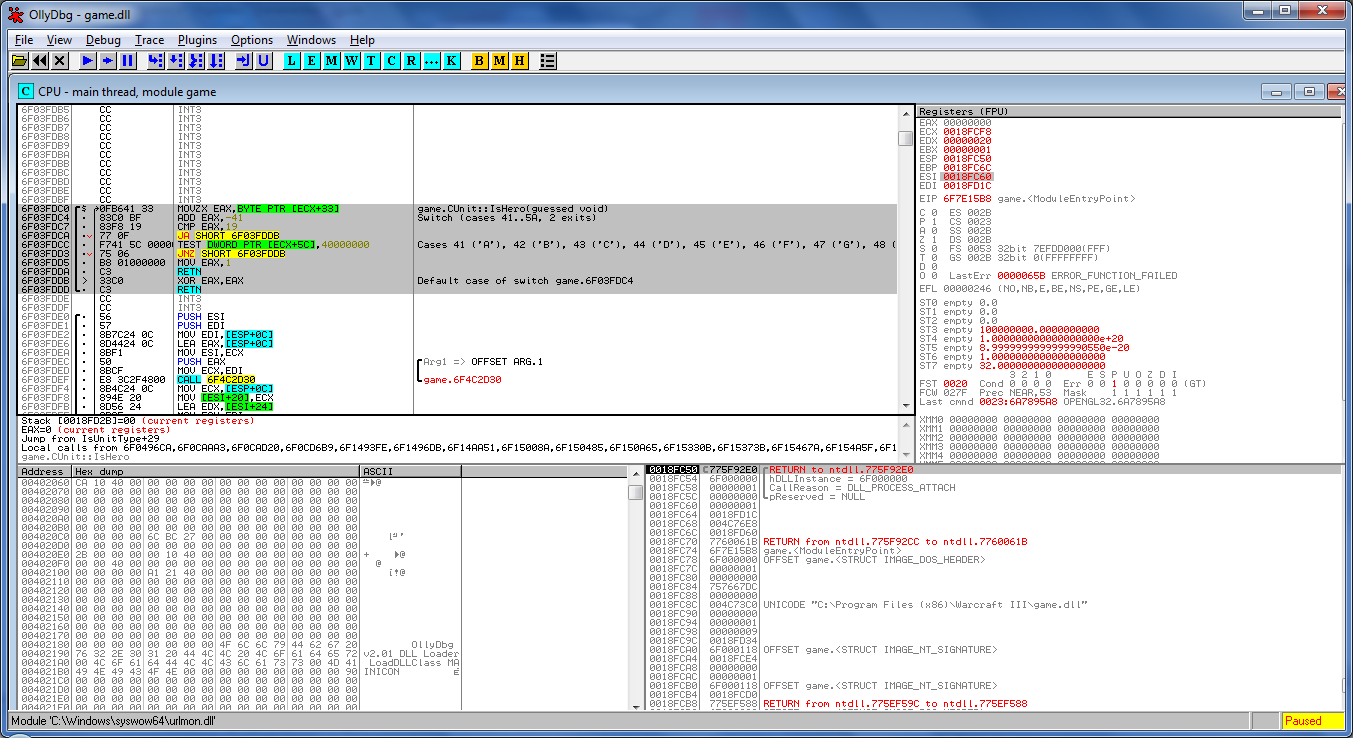Open the Run trace window (... icon)
The height and width of the screenshot is (738, 1353).
(431, 61)
